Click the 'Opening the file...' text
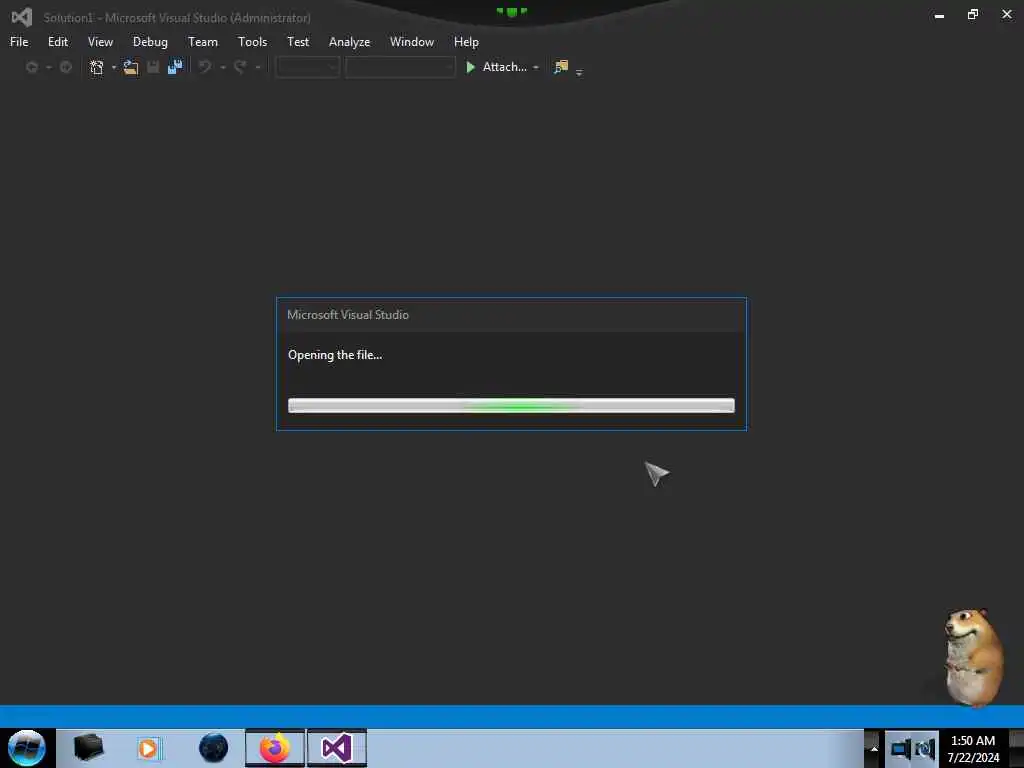Viewport: 1024px width, 768px height. point(335,355)
